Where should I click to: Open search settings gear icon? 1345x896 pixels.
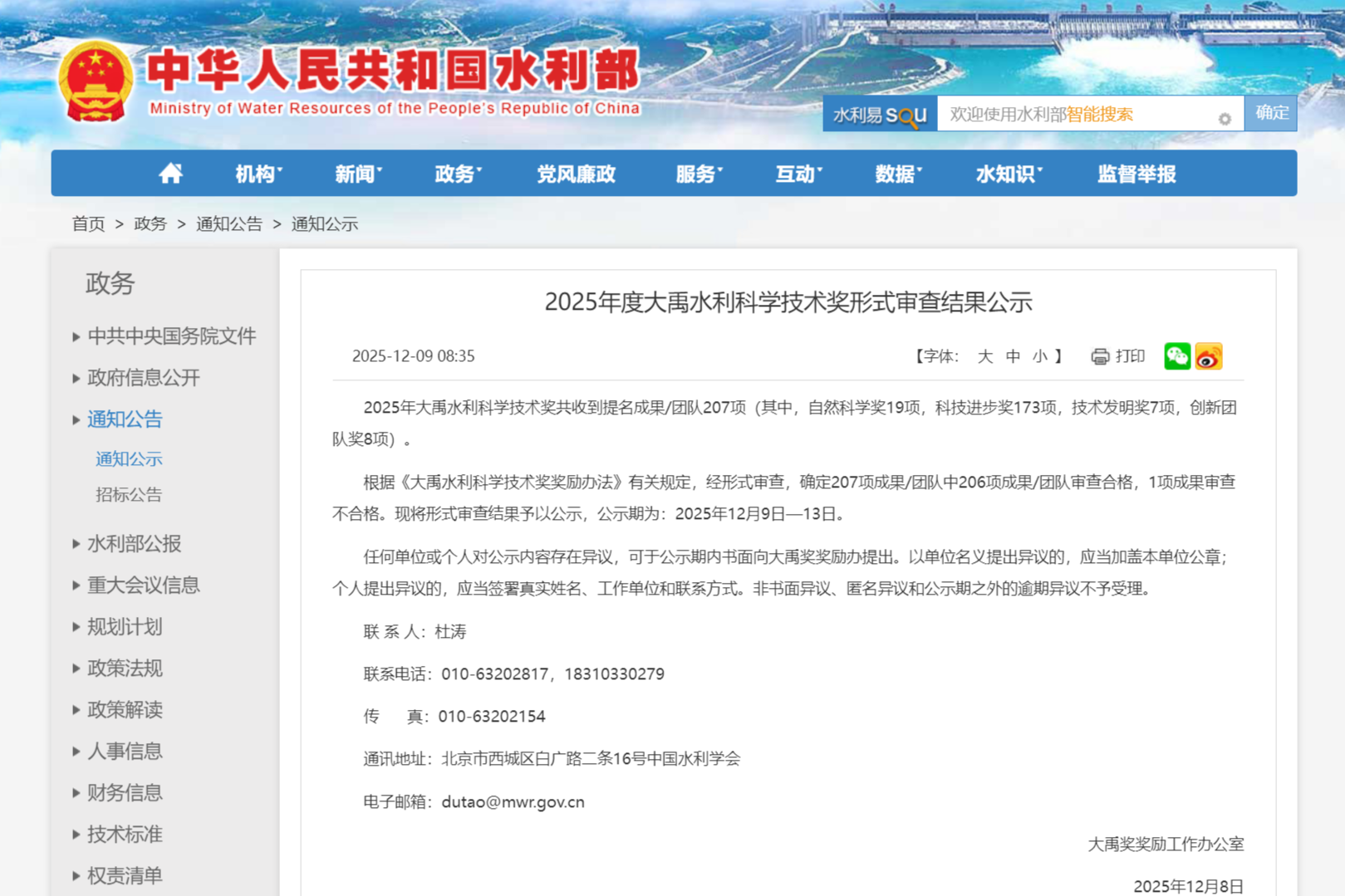[x=1225, y=119]
